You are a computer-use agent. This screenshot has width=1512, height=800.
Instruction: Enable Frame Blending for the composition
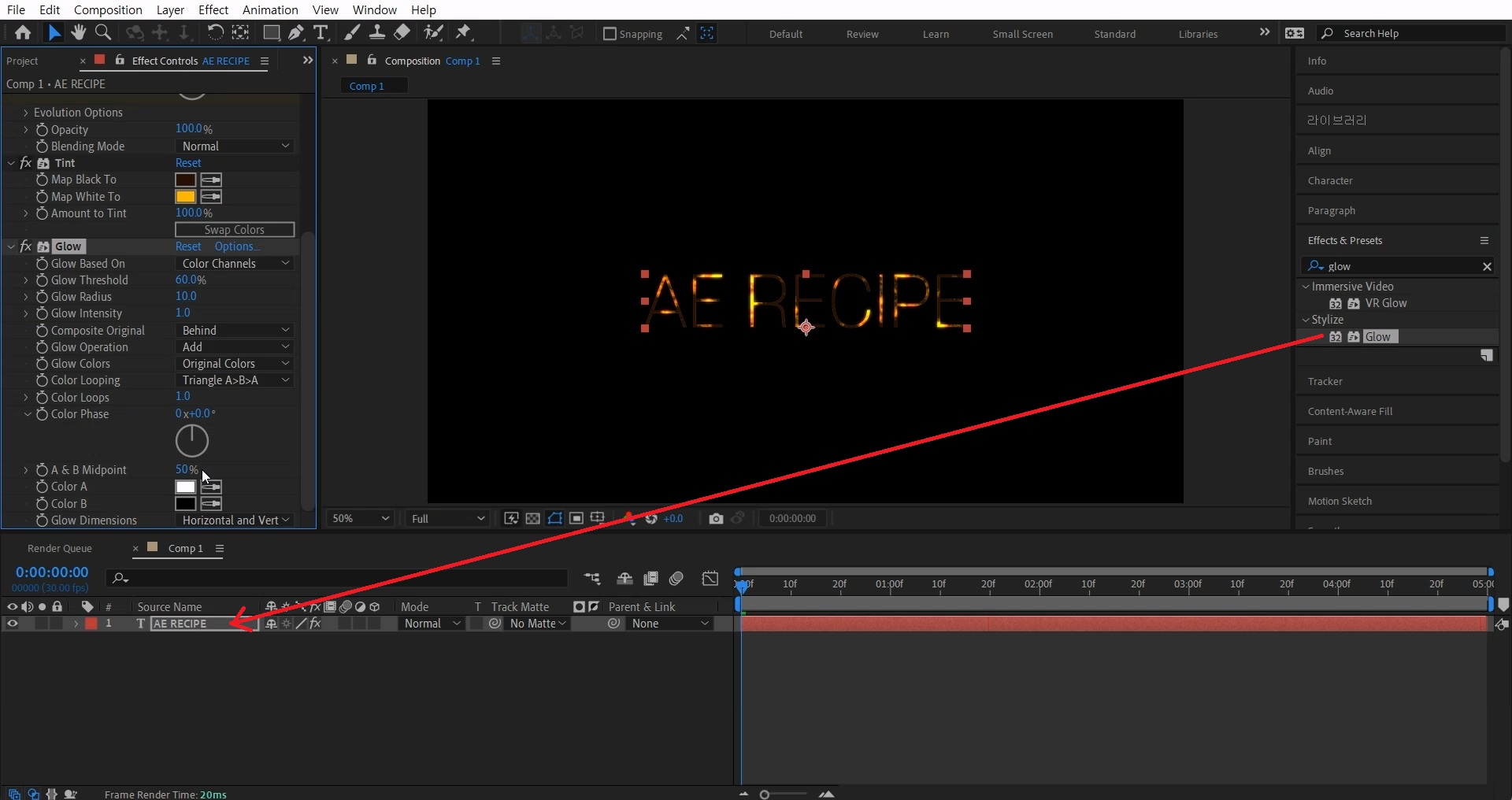pos(650,579)
